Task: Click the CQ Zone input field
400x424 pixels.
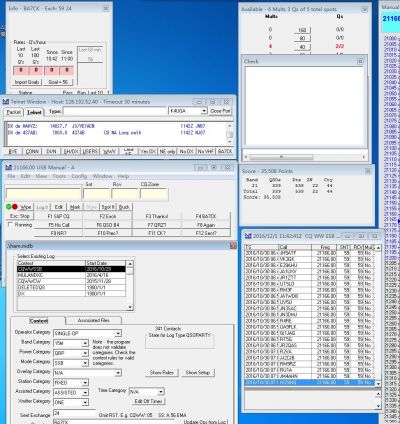Action: tap(154, 194)
